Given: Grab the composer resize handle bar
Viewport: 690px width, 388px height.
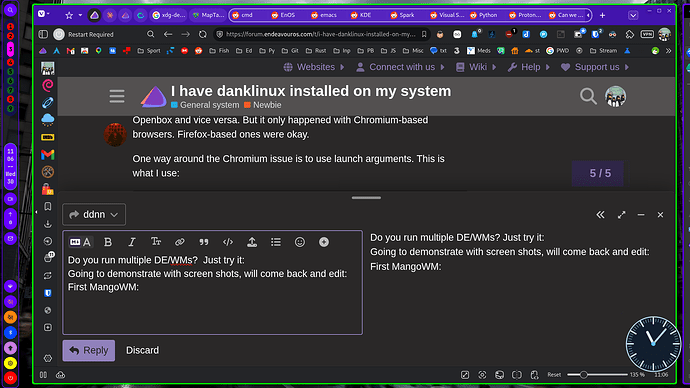Looking at the screenshot, I should tap(366, 198).
